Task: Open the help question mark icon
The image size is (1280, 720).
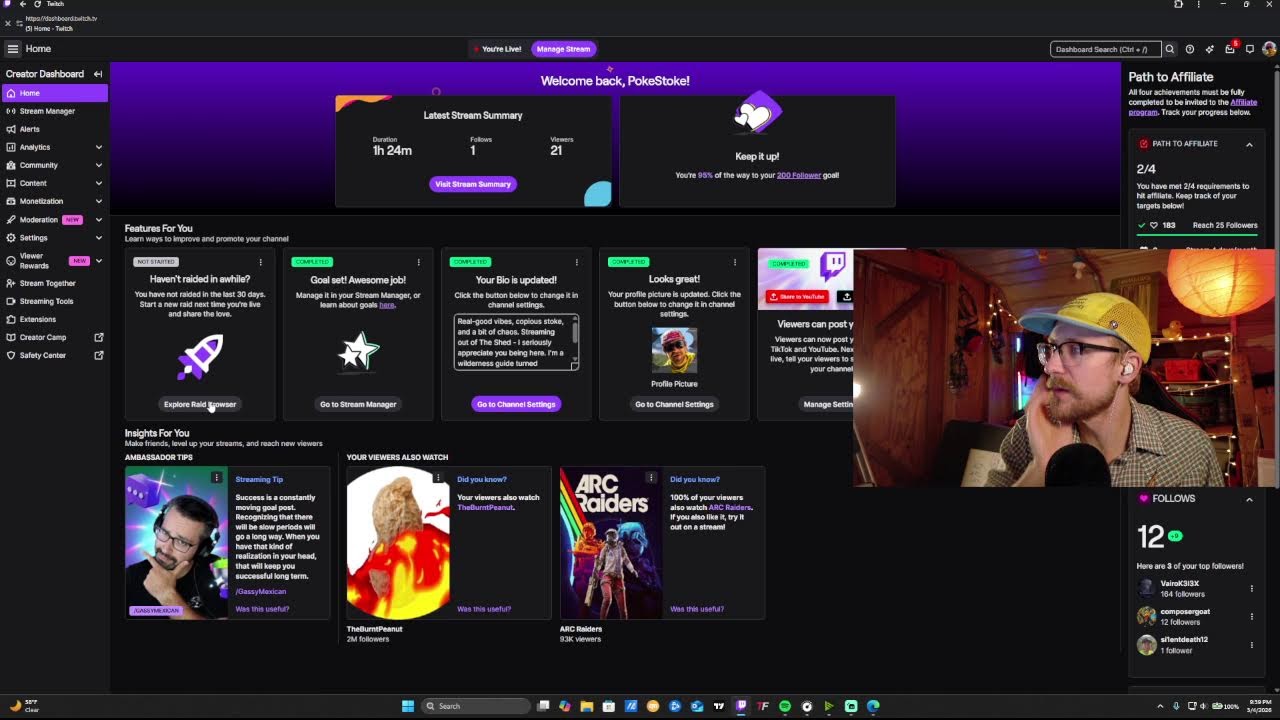Action: (x=1189, y=49)
